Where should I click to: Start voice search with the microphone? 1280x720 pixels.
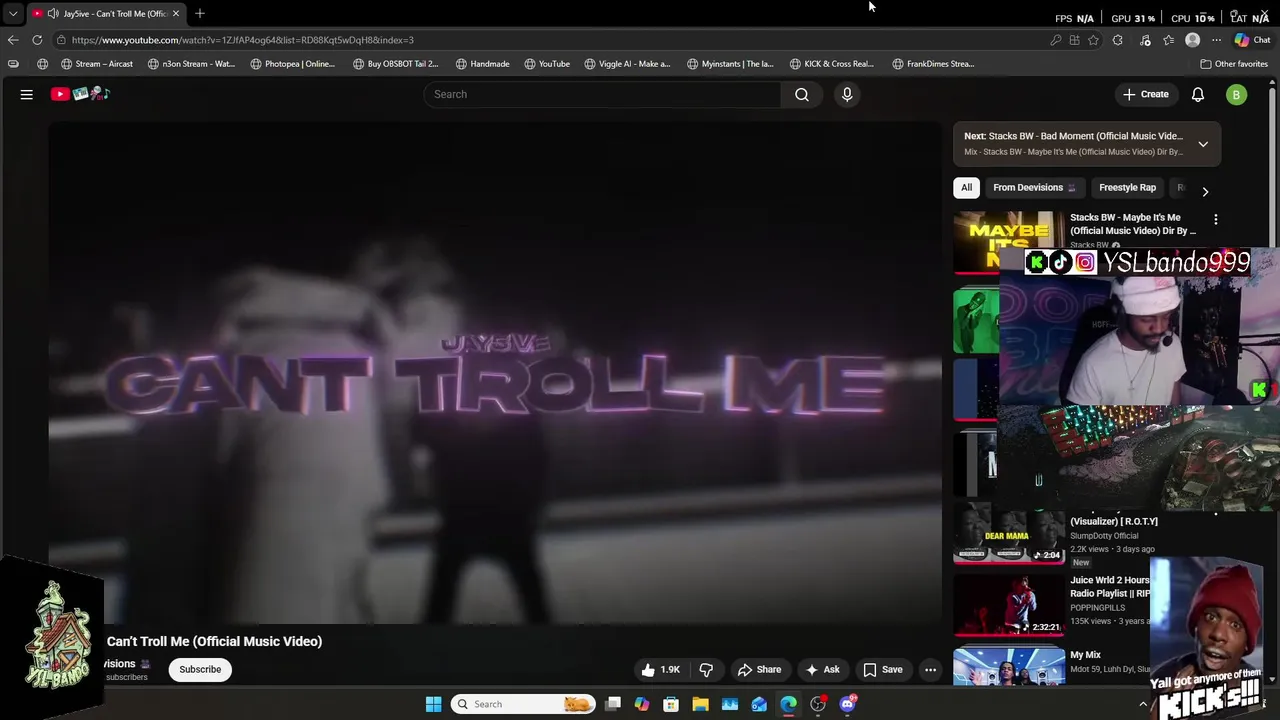point(847,94)
